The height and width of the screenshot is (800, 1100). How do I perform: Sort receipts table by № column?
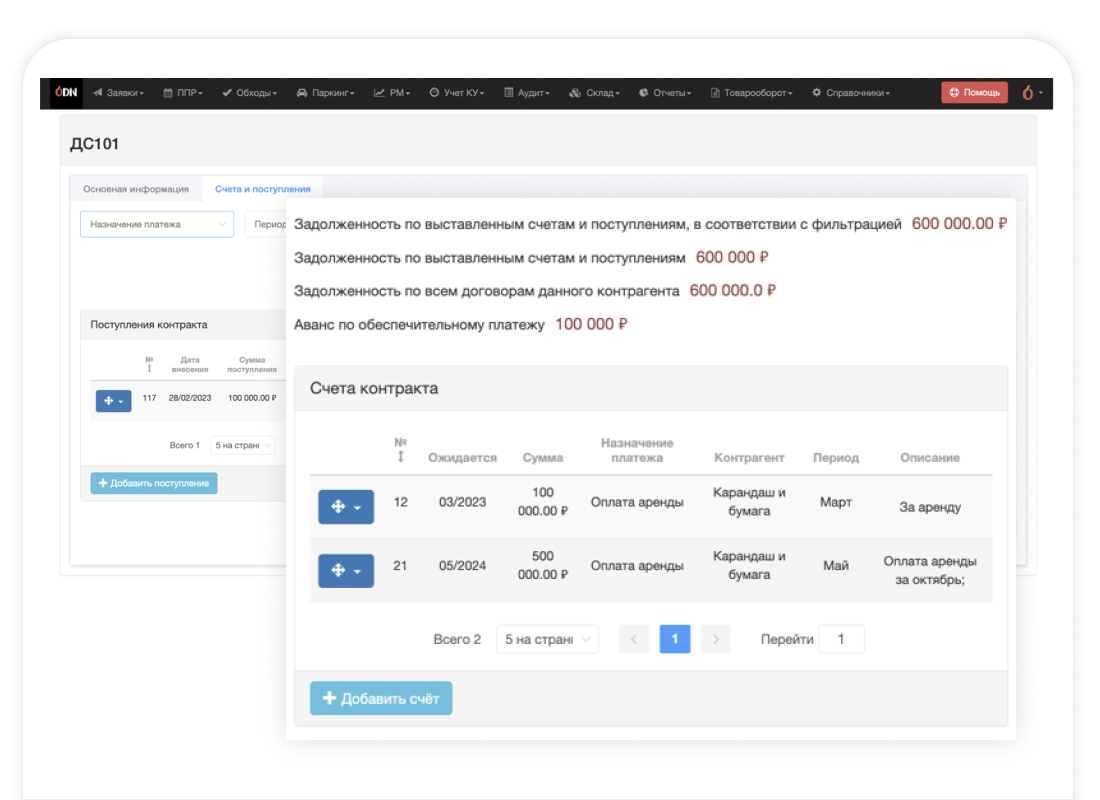(149, 364)
